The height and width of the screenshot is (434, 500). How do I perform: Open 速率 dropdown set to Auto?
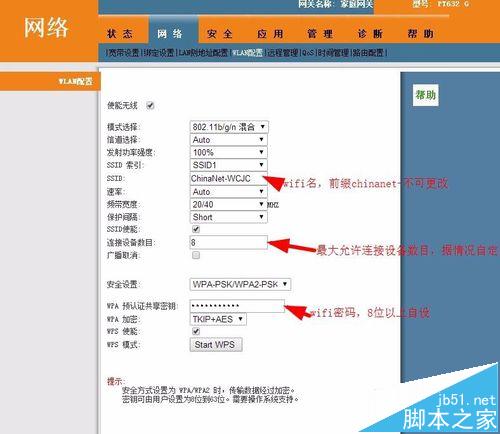[x=228, y=192]
